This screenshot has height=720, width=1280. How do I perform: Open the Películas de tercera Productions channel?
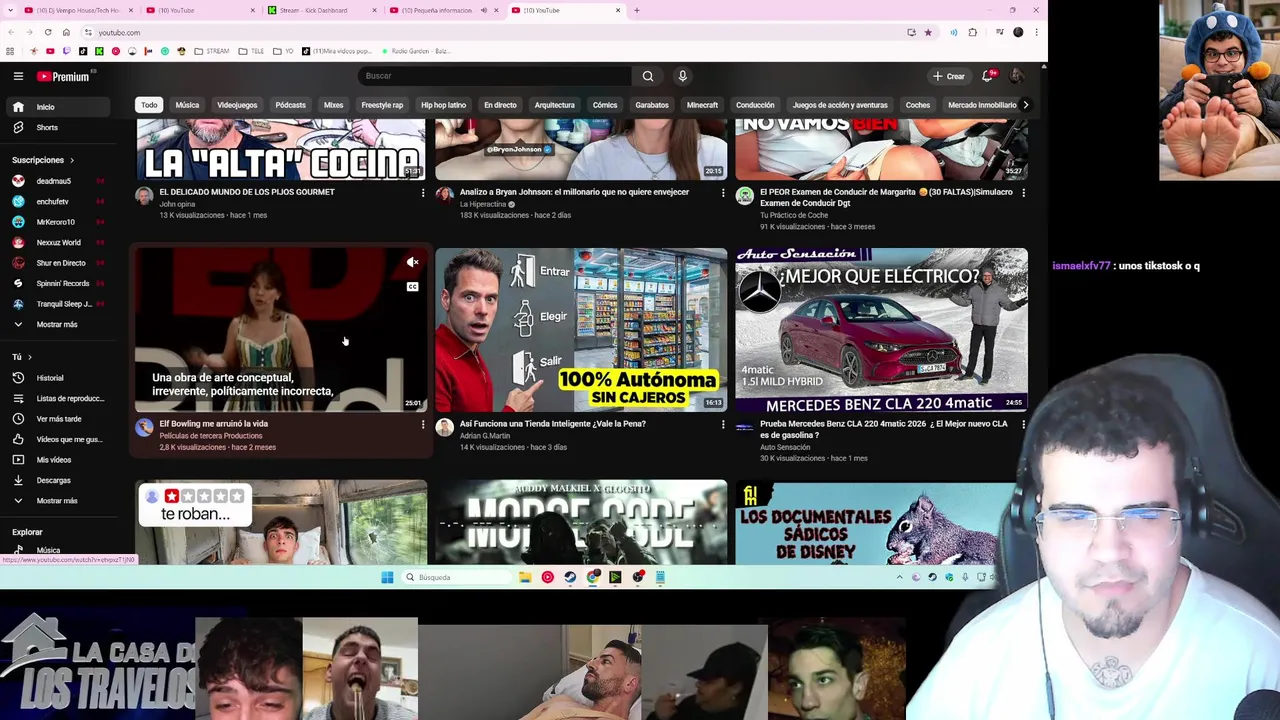click(210, 436)
